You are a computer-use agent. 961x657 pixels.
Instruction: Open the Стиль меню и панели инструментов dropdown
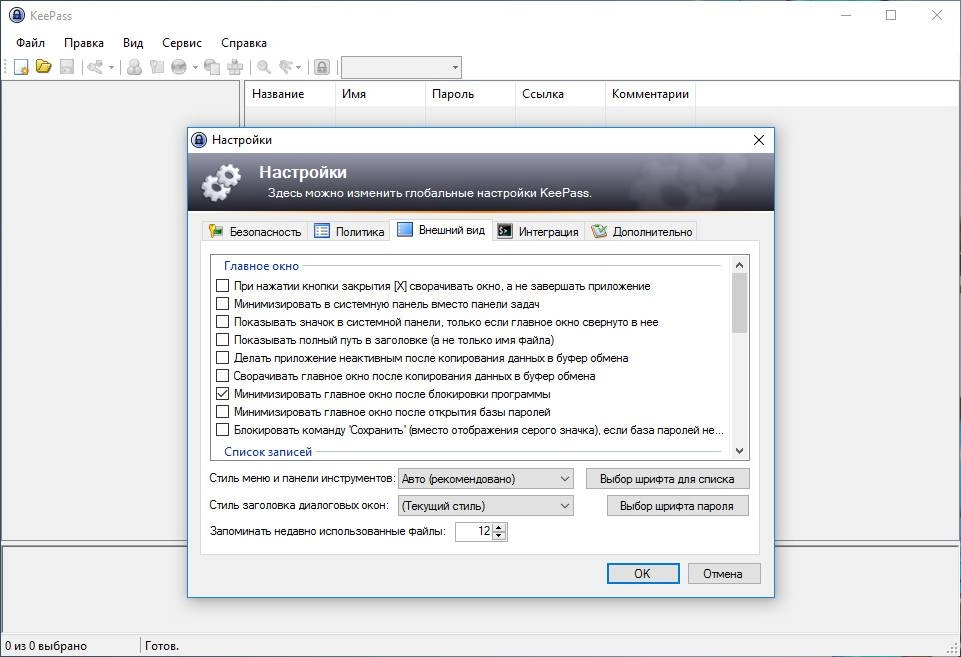tap(485, 479)
